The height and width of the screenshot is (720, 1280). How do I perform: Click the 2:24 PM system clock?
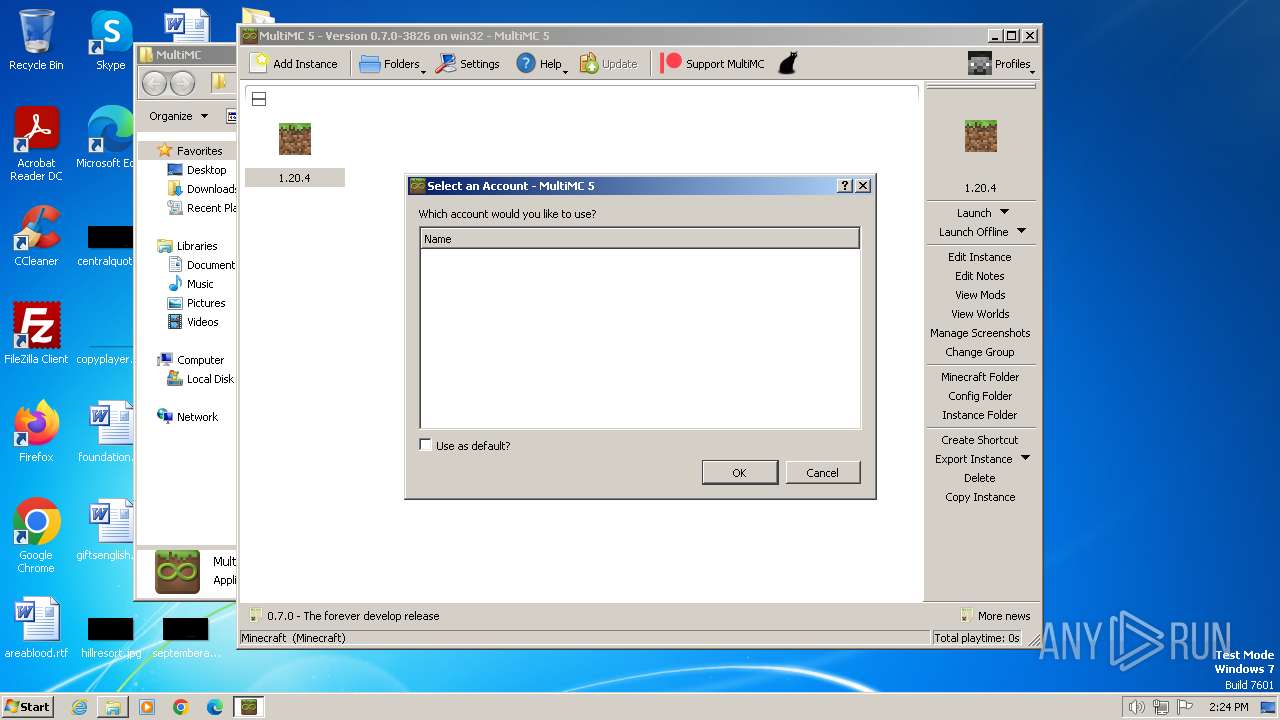pos(1228,707)
